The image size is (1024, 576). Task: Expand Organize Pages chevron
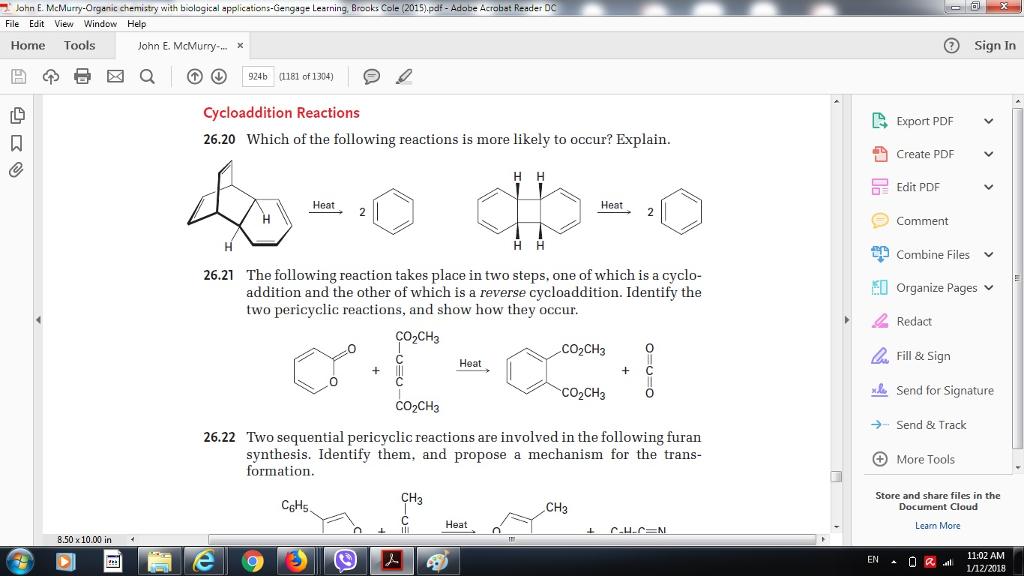click(989, 288)
